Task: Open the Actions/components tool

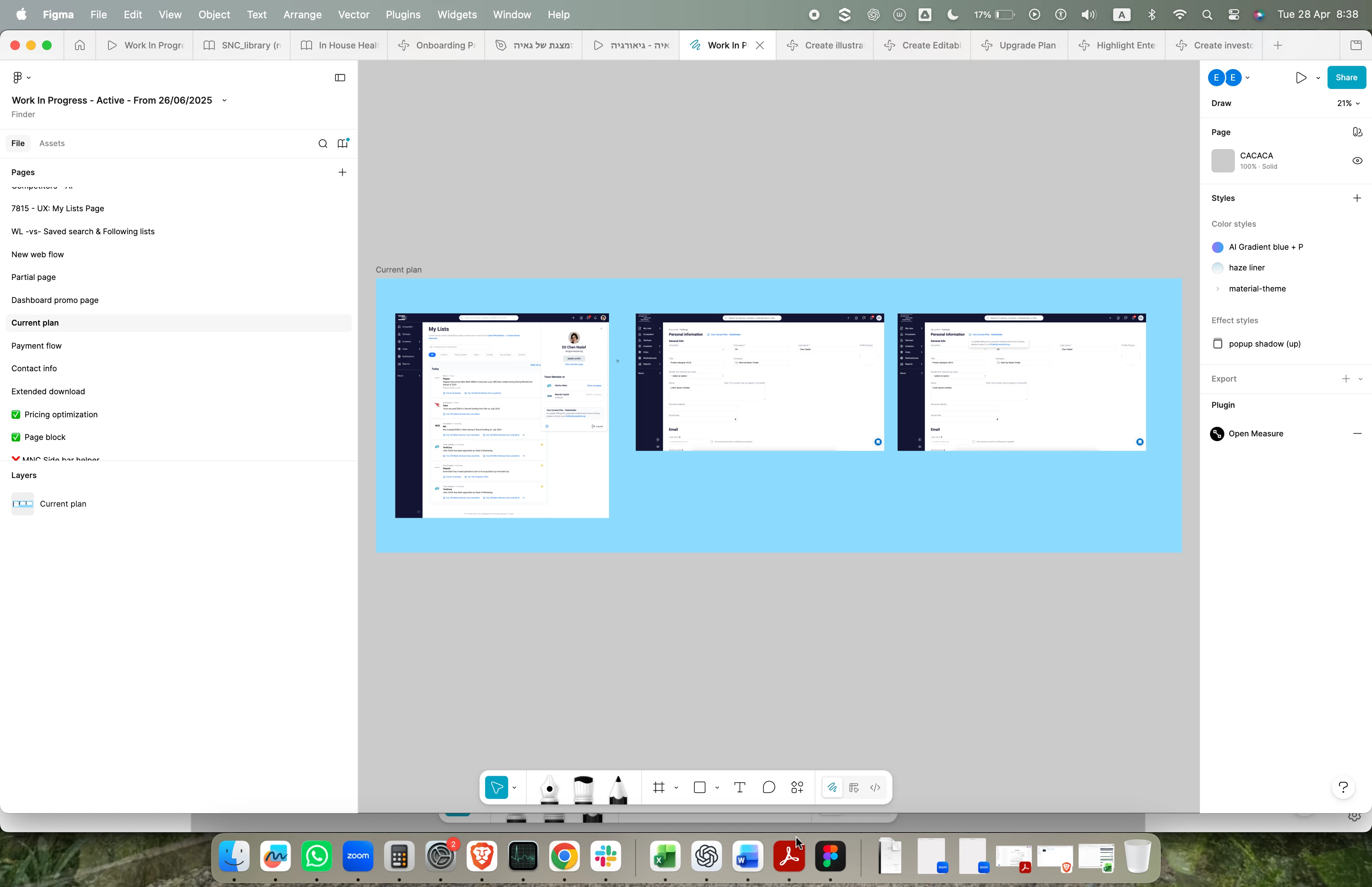Action: pos(798,787)
